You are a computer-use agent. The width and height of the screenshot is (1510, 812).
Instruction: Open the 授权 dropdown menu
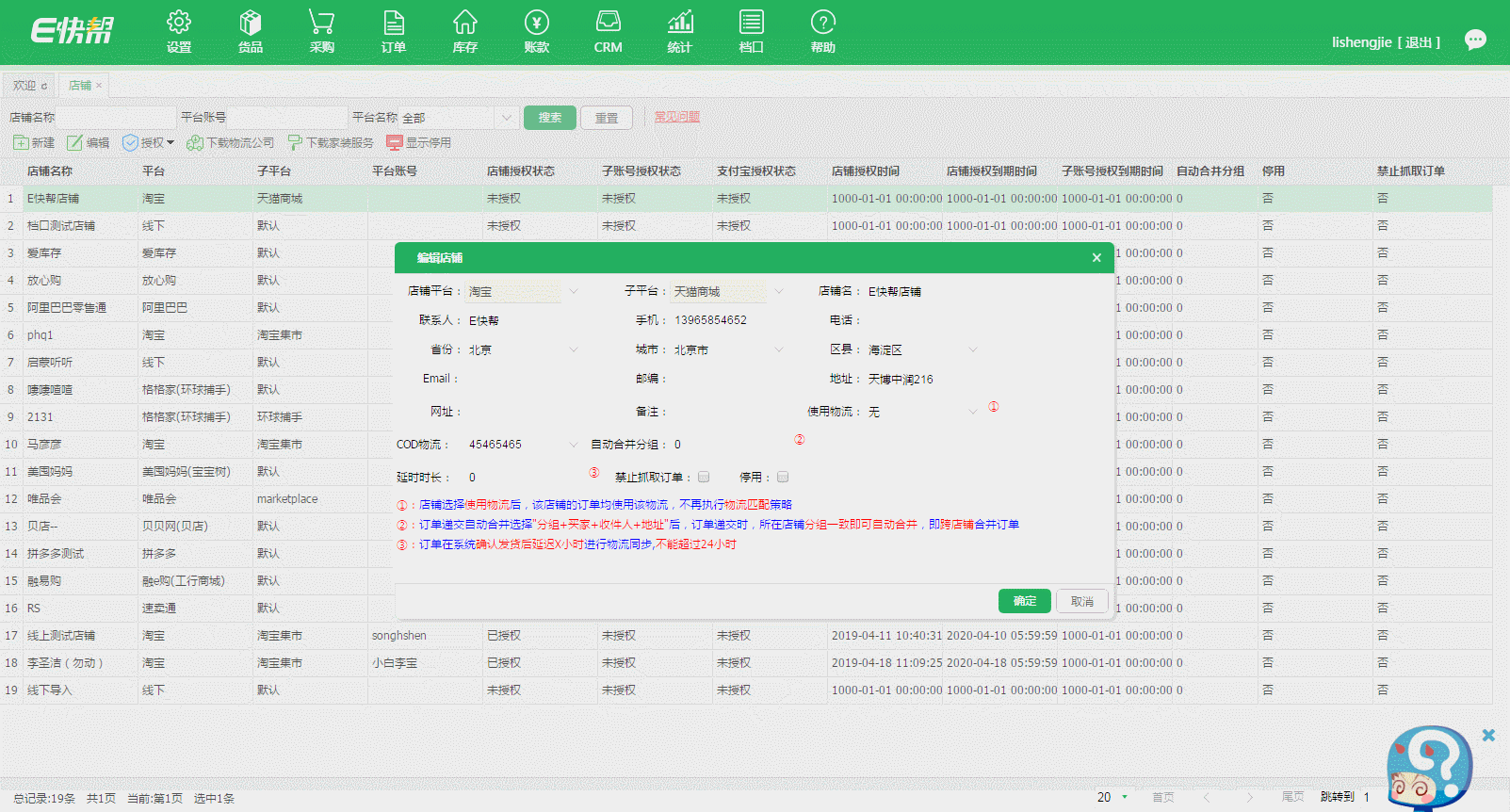149,143
